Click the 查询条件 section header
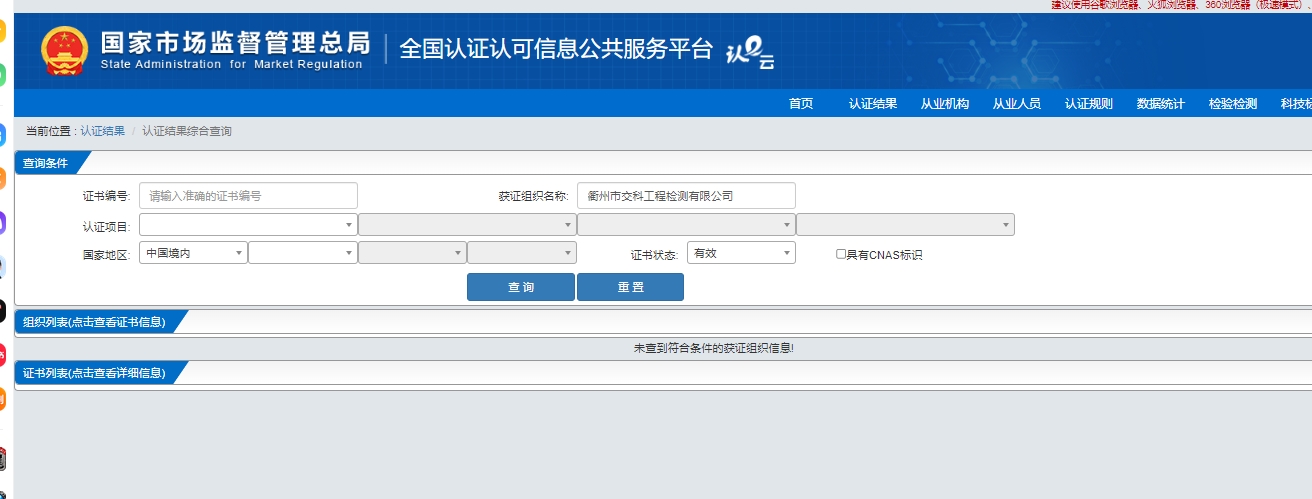The width and height of the screenshot is (1312, 499). click(x=46, y=162)
